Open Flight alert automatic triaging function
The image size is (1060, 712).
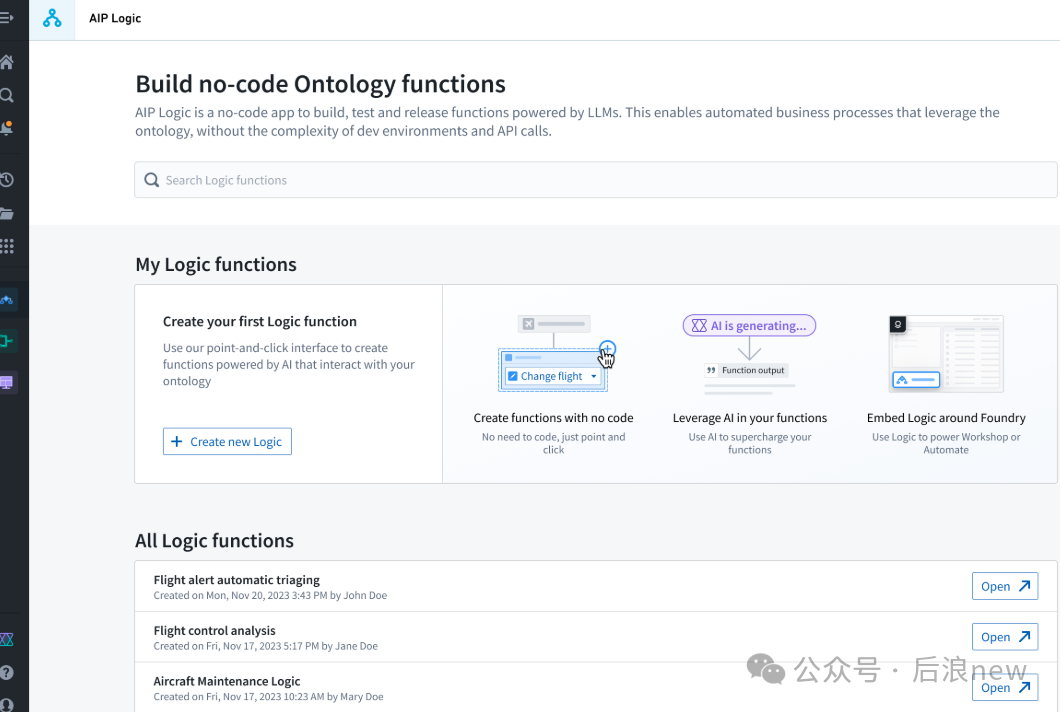click(x=1004, y=586)
